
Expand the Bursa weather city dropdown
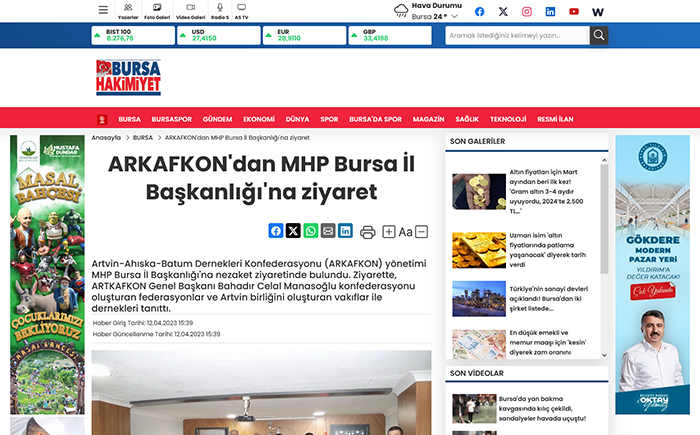pyautogui.click(x=454, y=17)
